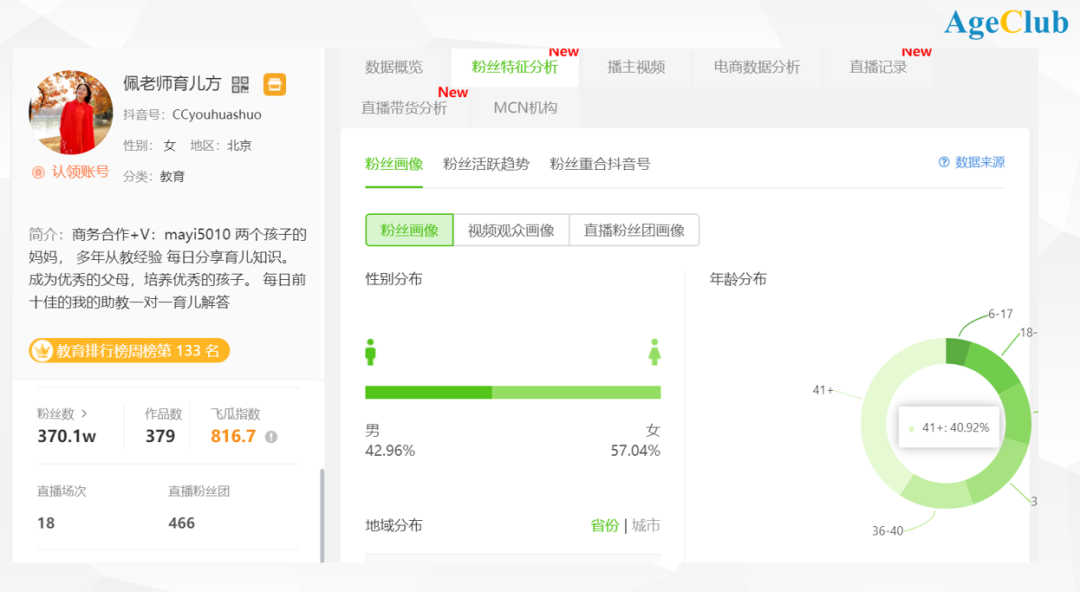Click the crown icon on the ranking badge
The image size is (1080, 592).
coord(42,351)
